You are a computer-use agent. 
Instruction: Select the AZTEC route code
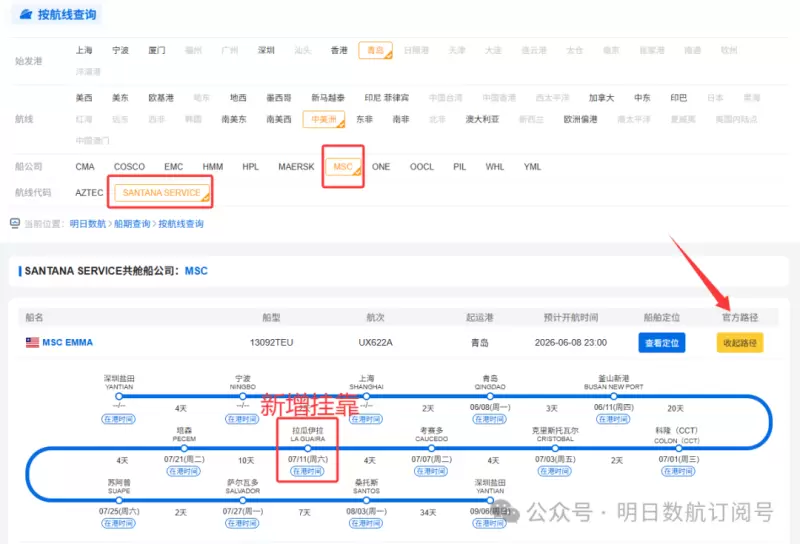89,192
